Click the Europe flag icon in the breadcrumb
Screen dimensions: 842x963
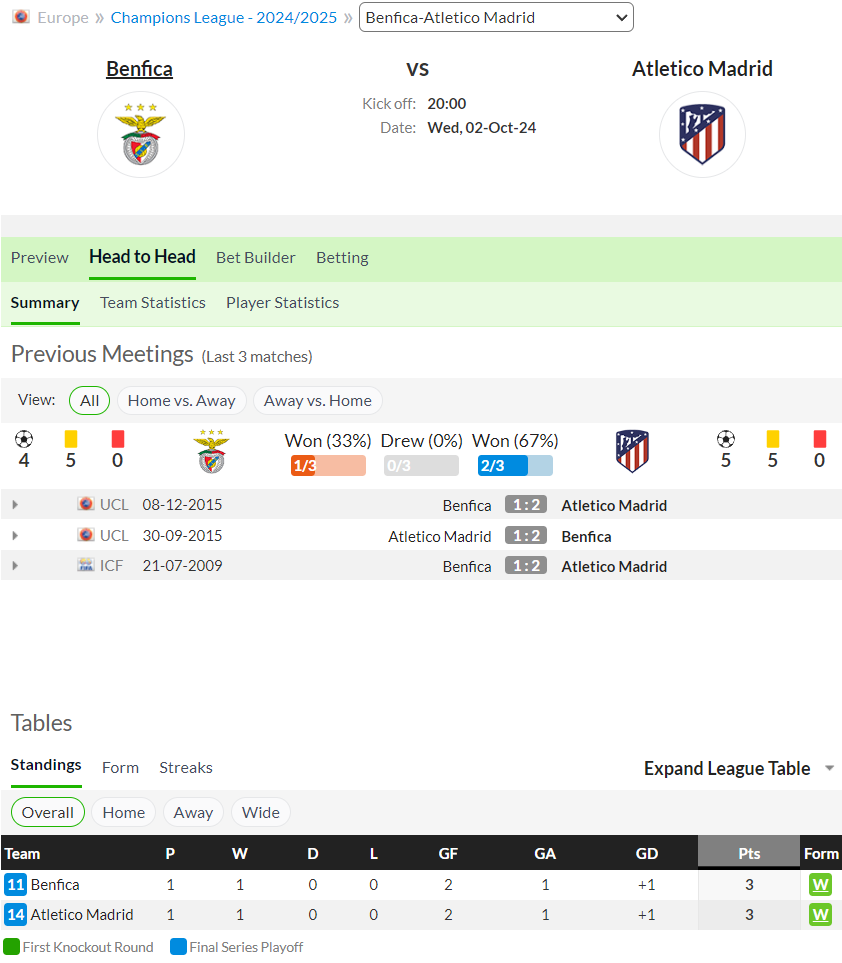pyautogui.click(x=21, y=17)
